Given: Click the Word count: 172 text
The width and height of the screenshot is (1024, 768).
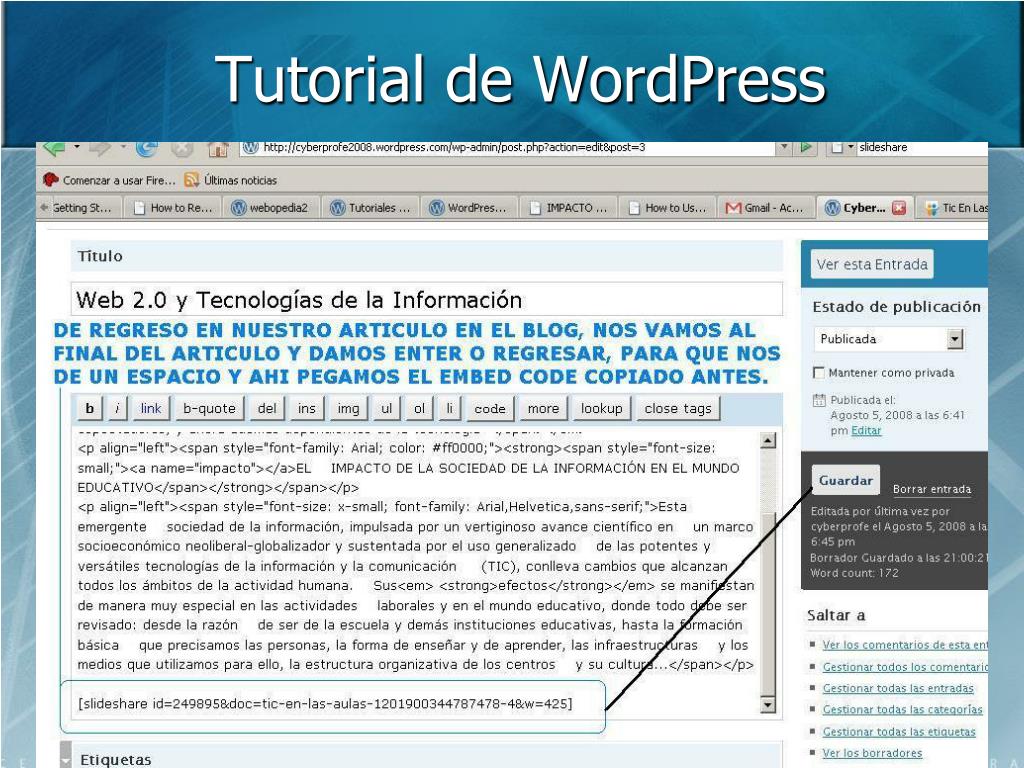Looking at the screenshot, I should point(854,573).
